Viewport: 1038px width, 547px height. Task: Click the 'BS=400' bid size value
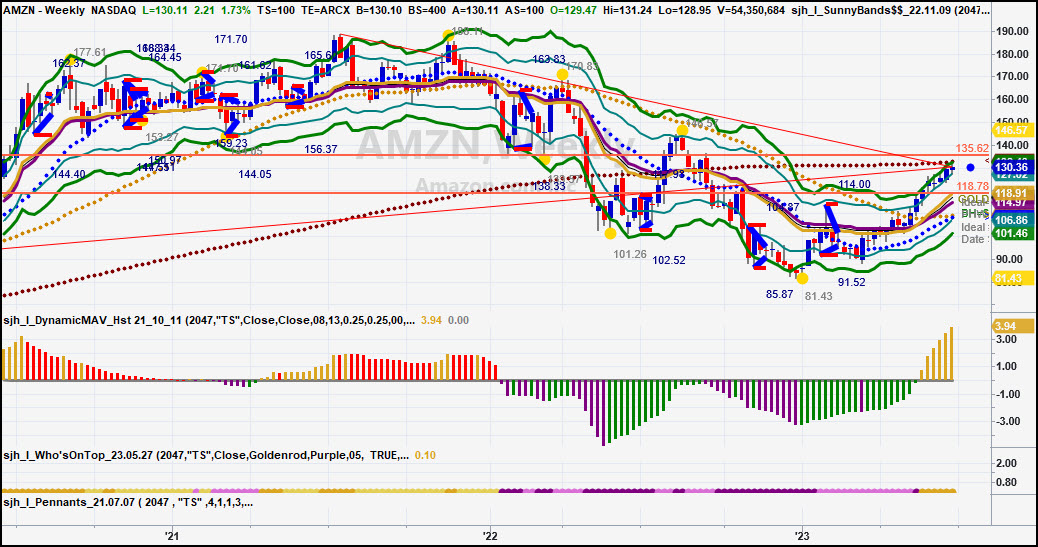pos(427,11)
